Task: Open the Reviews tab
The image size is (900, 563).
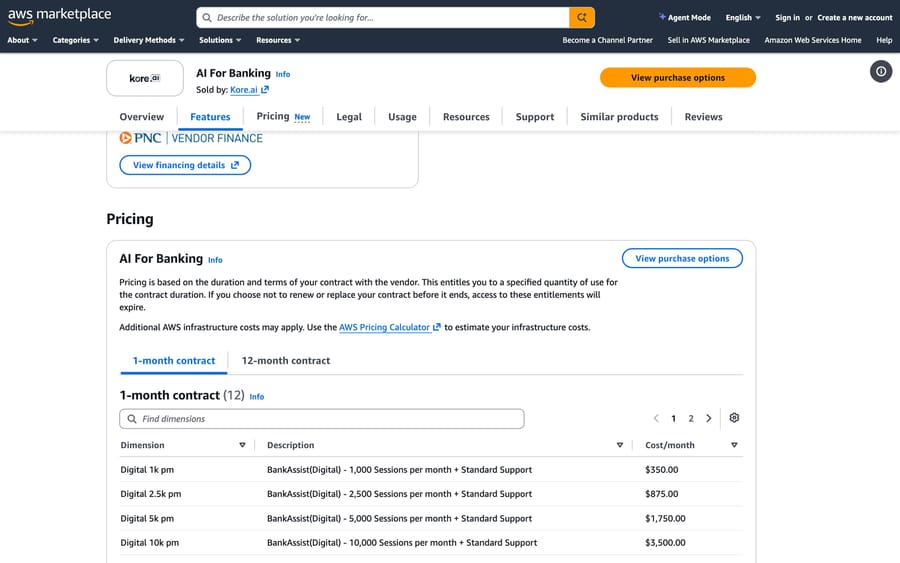Action: click(703, 117)
